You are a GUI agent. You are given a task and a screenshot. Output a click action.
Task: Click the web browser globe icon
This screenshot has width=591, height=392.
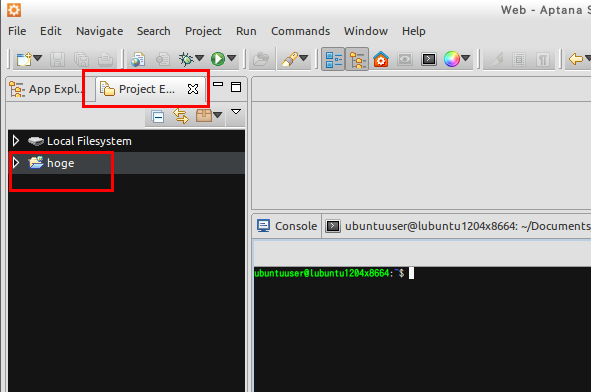(x=138, y=59)
